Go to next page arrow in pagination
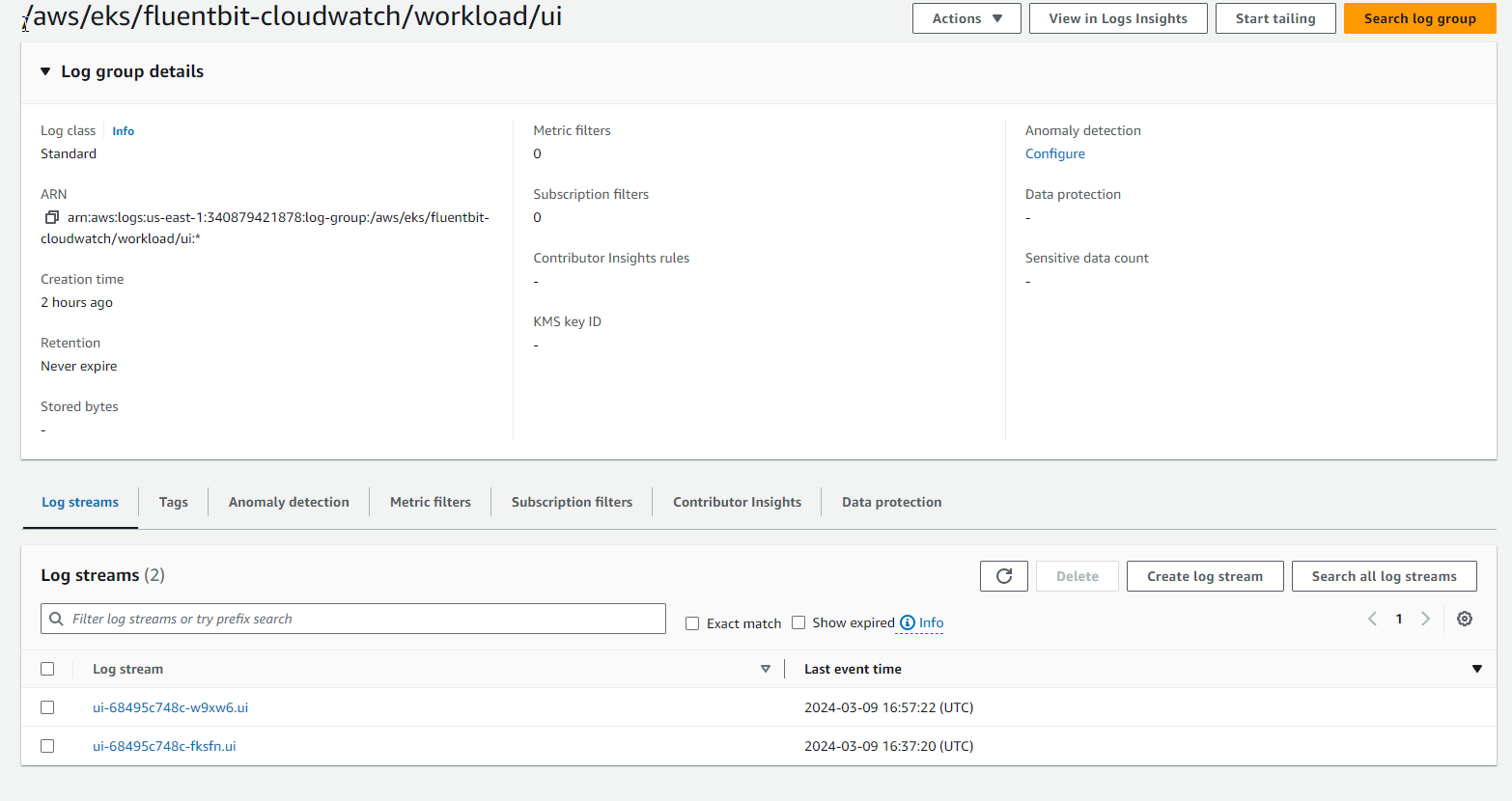Screen dimensions: 1512x801 tap(1426, 619)
